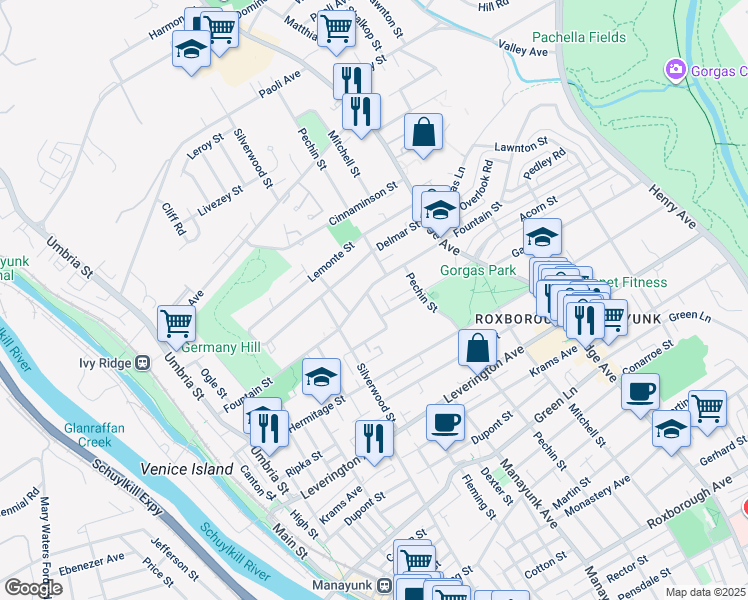Image resolution: width=748 pixels, height=600 pixels.
Task: Open the top shopping cart marker near Manayunk station
Action: (417, 559)
